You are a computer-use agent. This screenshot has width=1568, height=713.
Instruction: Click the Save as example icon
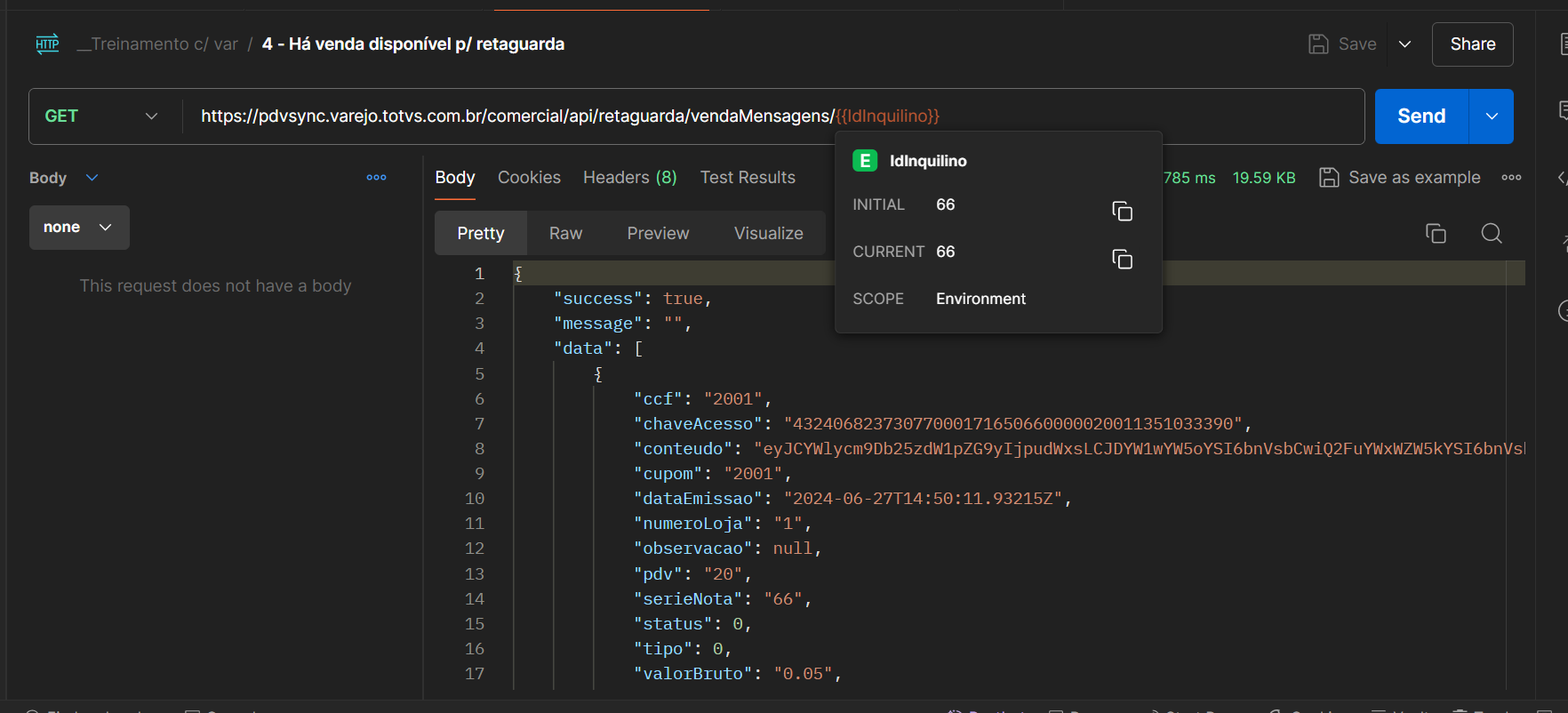point(1329,178)
